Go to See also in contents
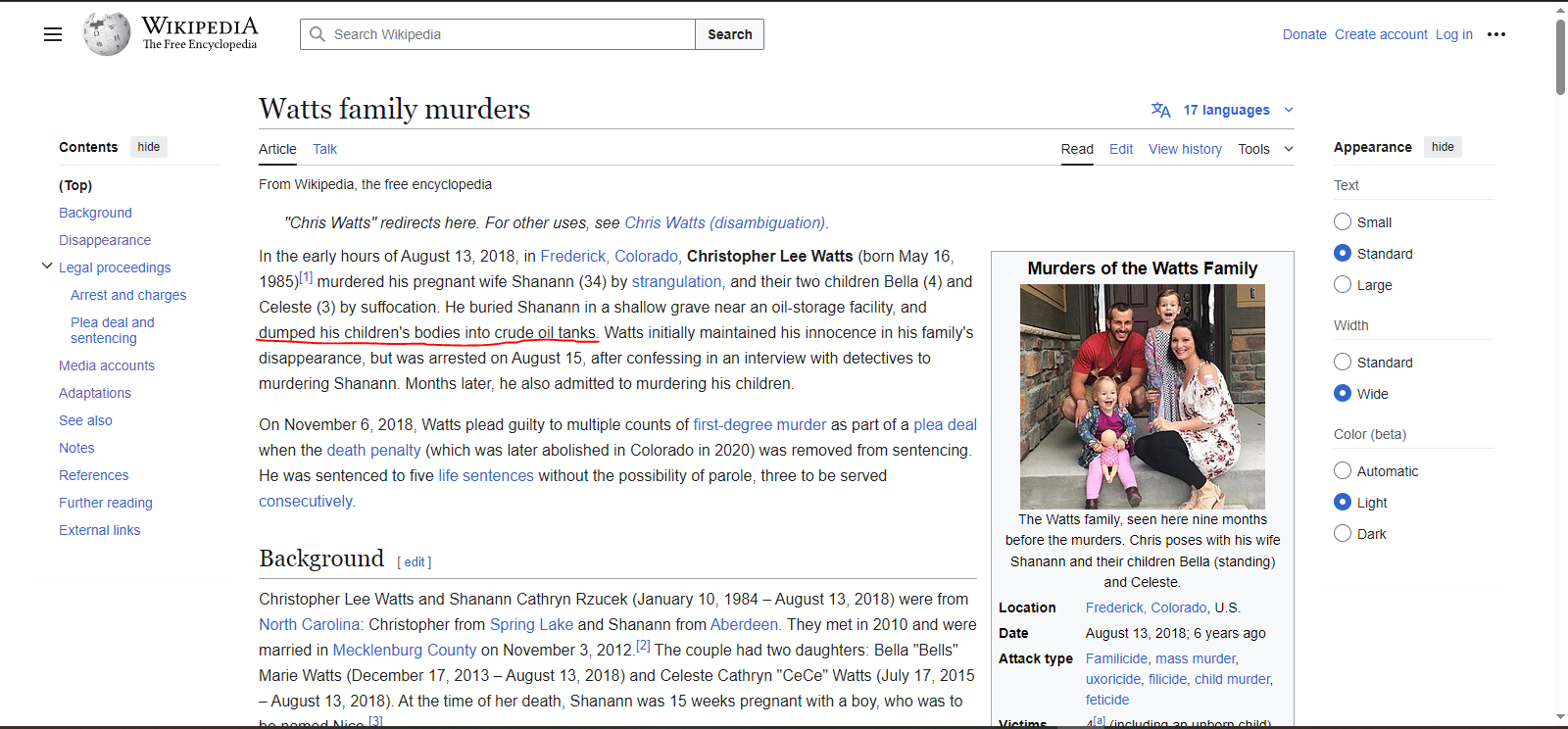The image size is (1568, 729). tap(85, 420)
